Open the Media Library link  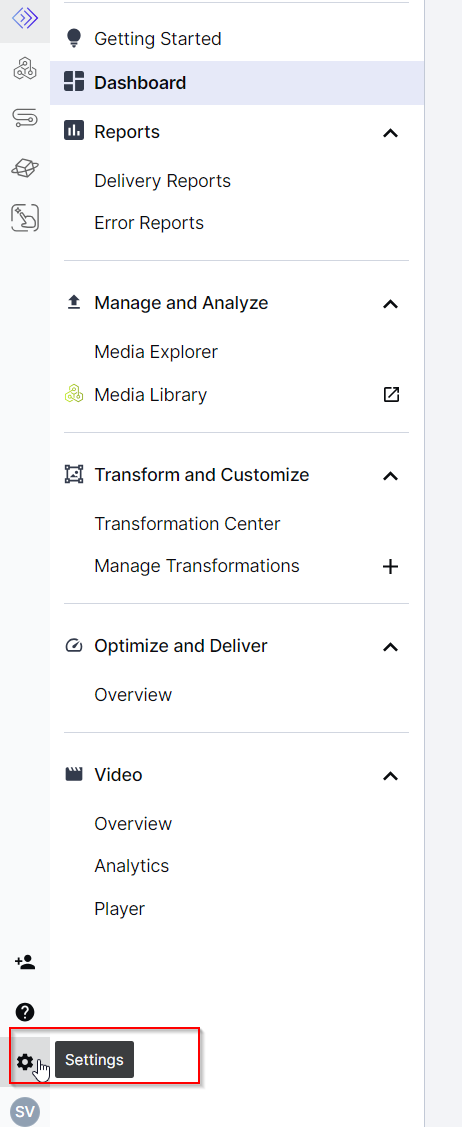(x=150, y=395)
